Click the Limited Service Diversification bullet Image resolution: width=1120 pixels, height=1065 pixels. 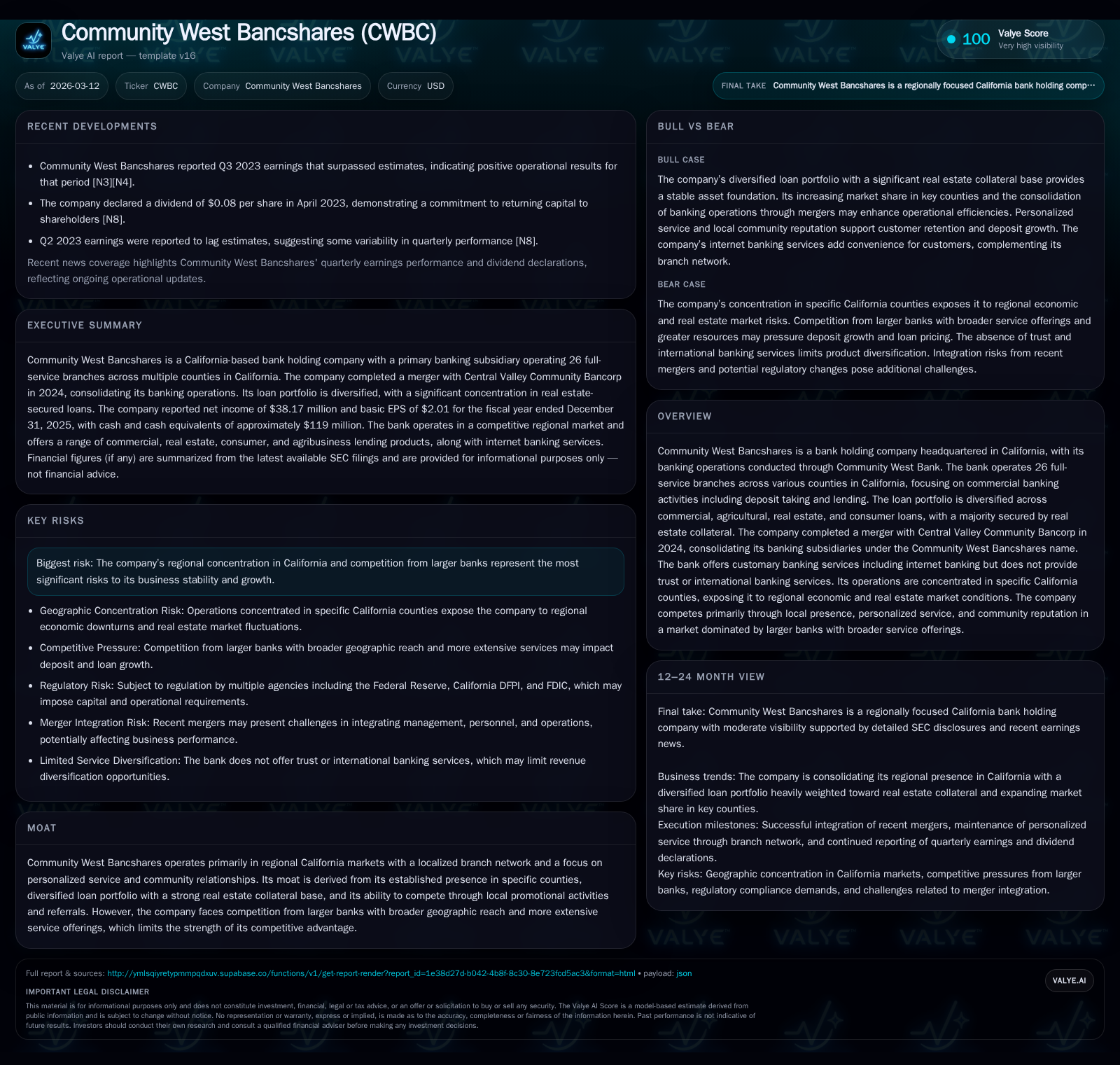(x=313, y=769)
